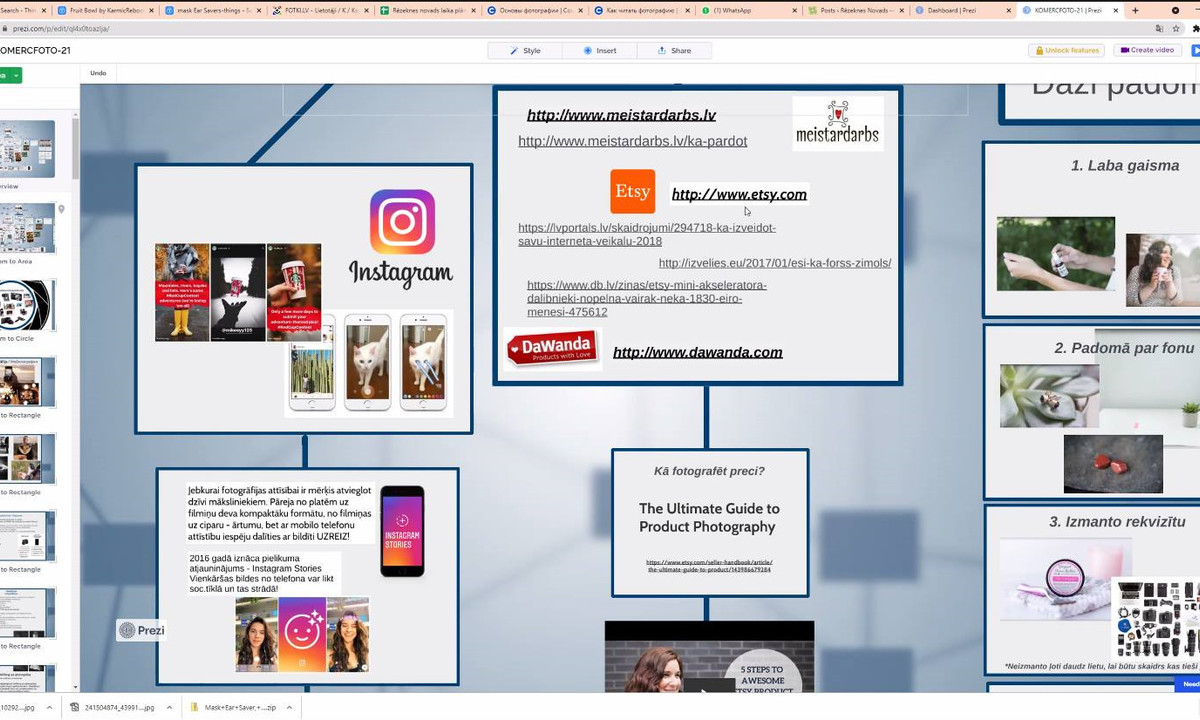Click the Unlock features button
This screenshot has width=1200, height=720.
click(x=1067, y=50)
